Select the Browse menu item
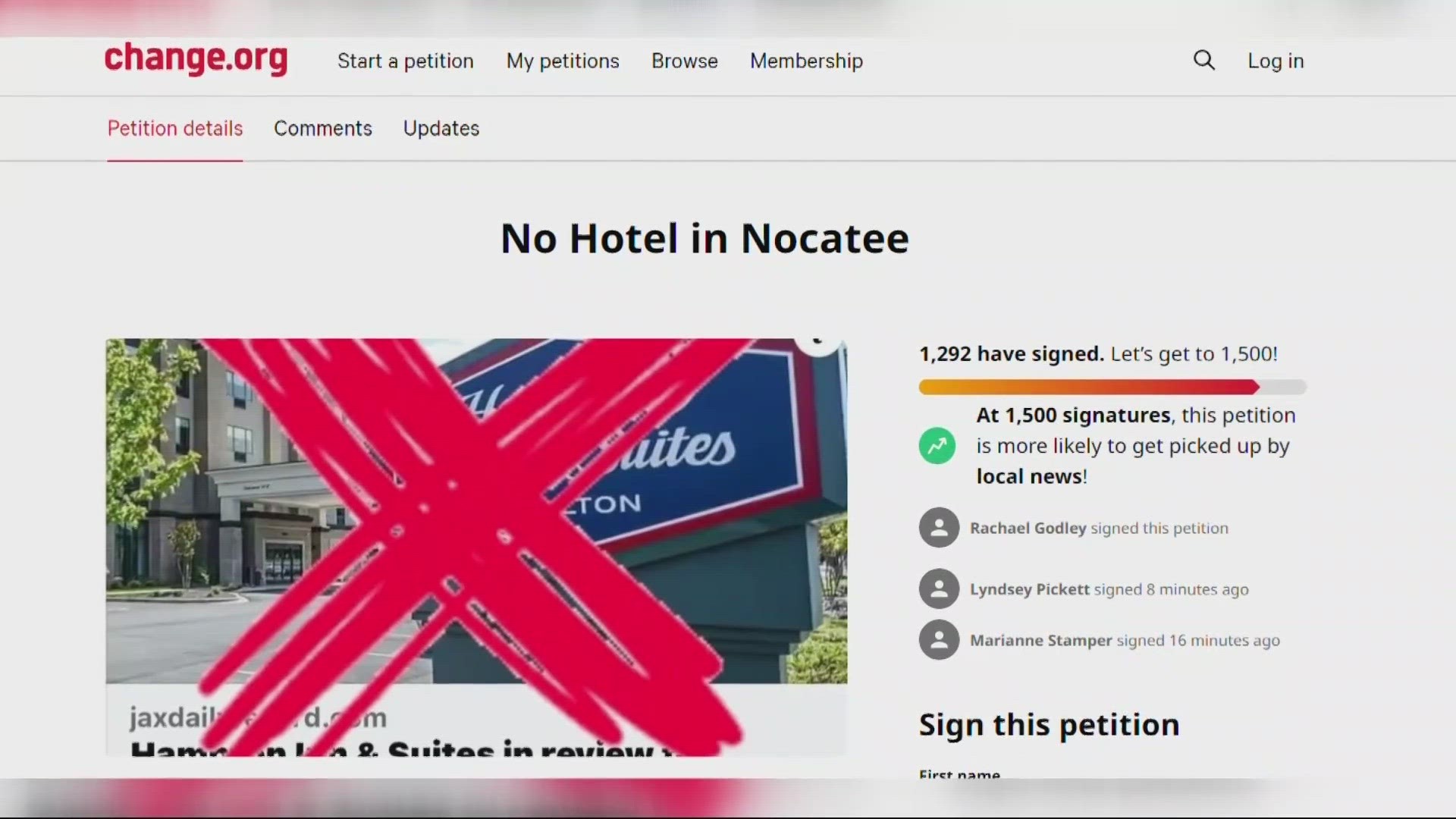 point(685,62)
